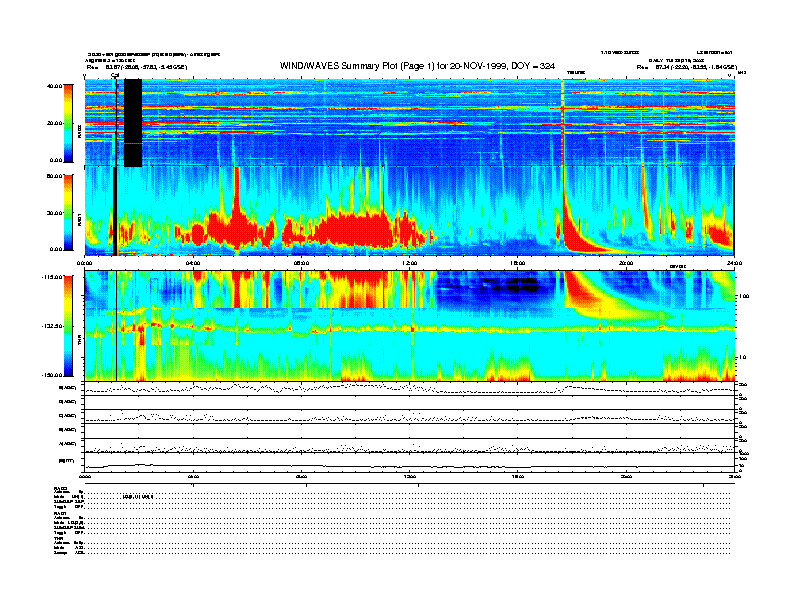Click 12:00 tick label below RAD1 spectrogram
This screenshot has height=612, width=792.
tap(410, 263)
